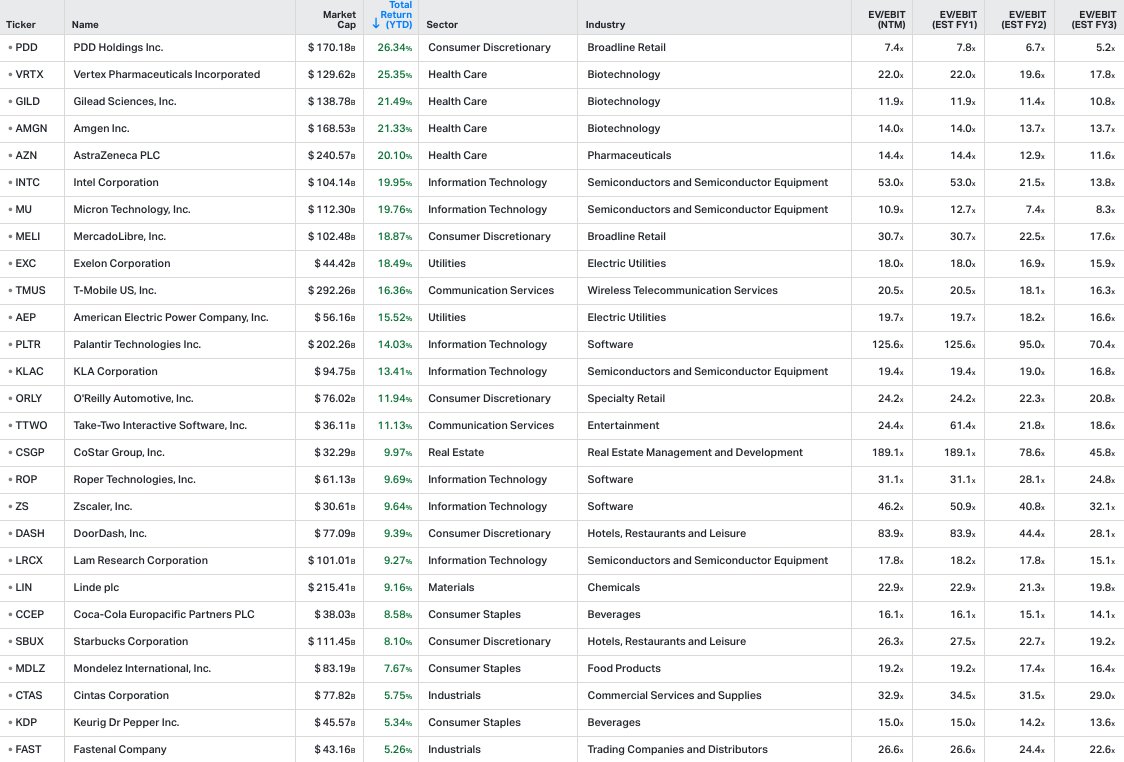Select Zscaler, Inc. name
The image size is (1124, 762).
[x=103, y=507]
